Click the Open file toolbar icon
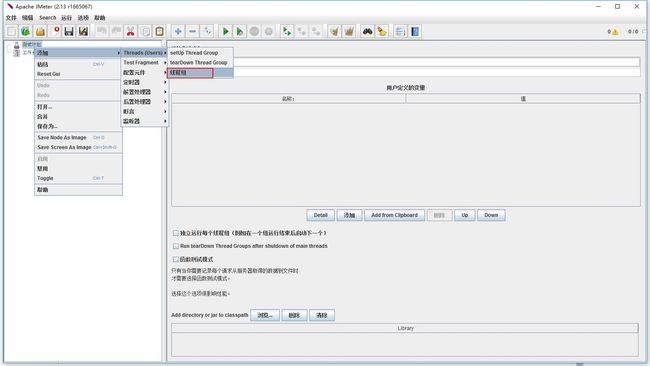650x366 pixels. tap(40, 32)
